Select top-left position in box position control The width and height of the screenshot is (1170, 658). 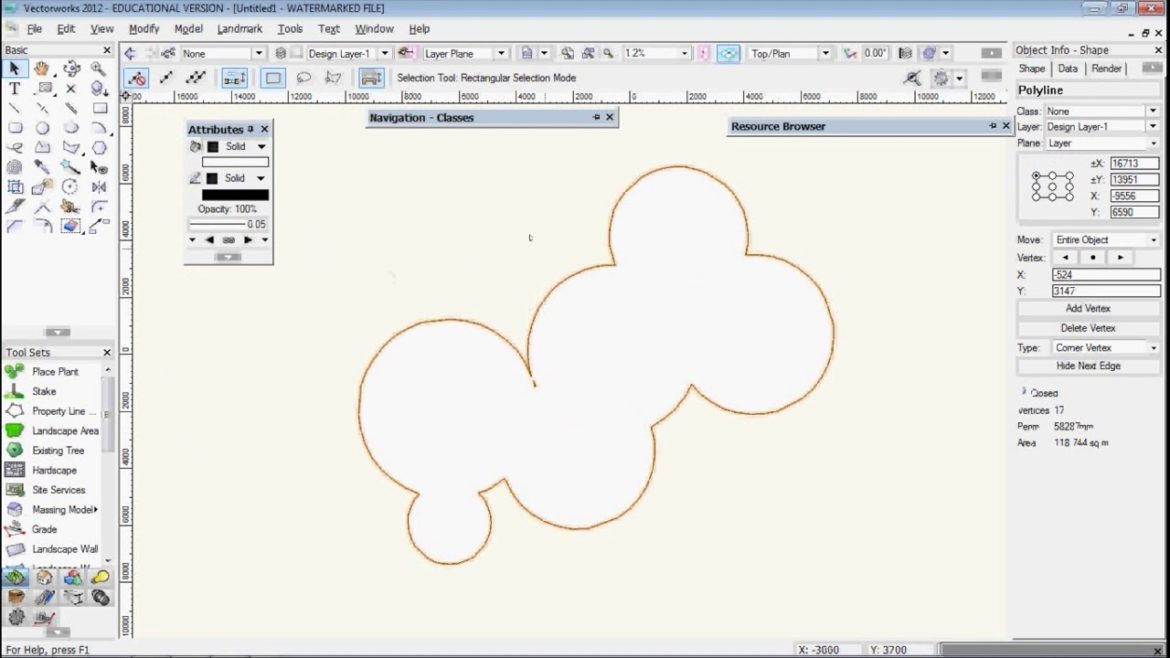pos(1036,176)
